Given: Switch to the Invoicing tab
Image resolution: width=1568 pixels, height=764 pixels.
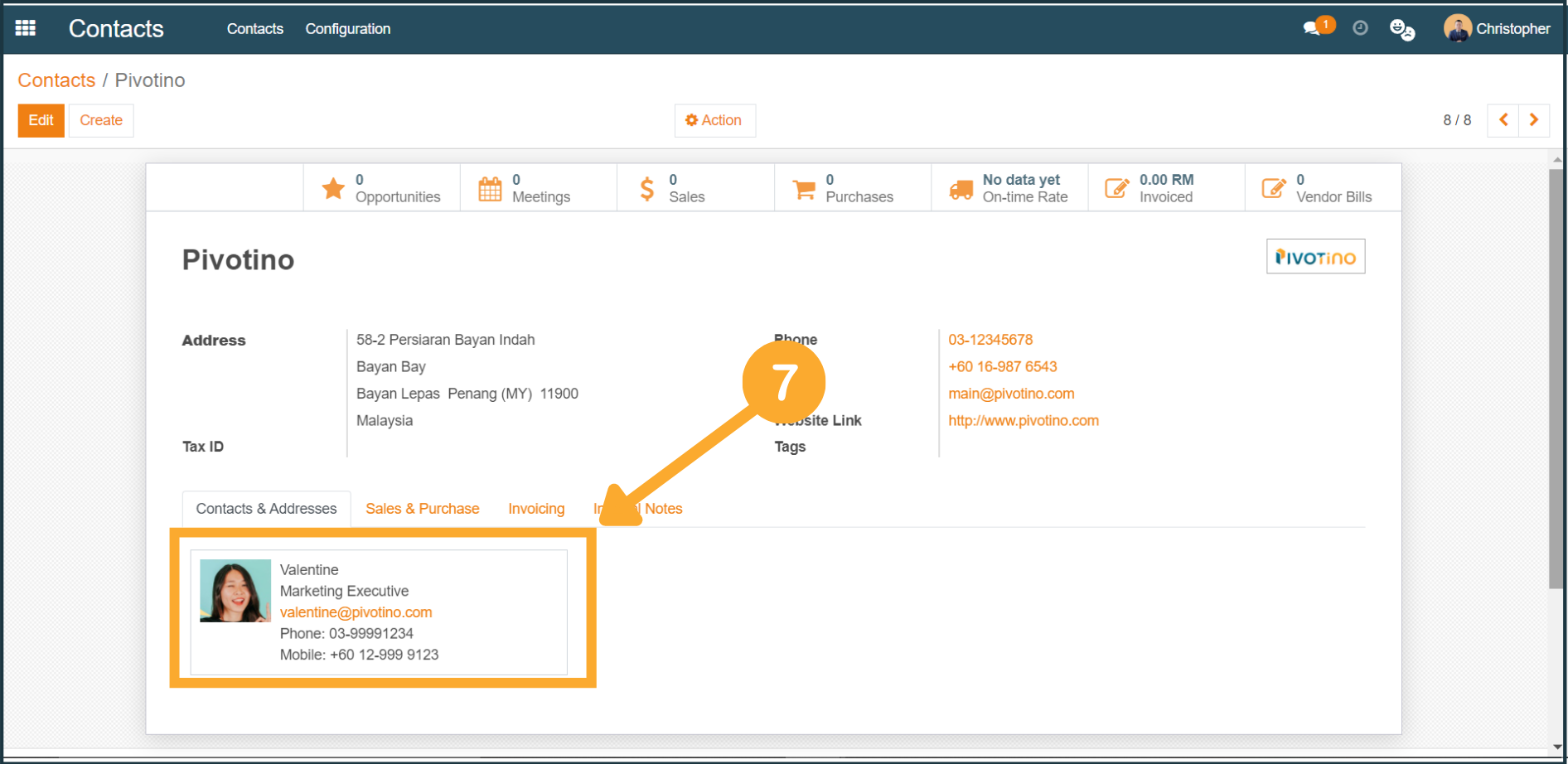Looking at the screenshot, I should [x=536, y=509].
